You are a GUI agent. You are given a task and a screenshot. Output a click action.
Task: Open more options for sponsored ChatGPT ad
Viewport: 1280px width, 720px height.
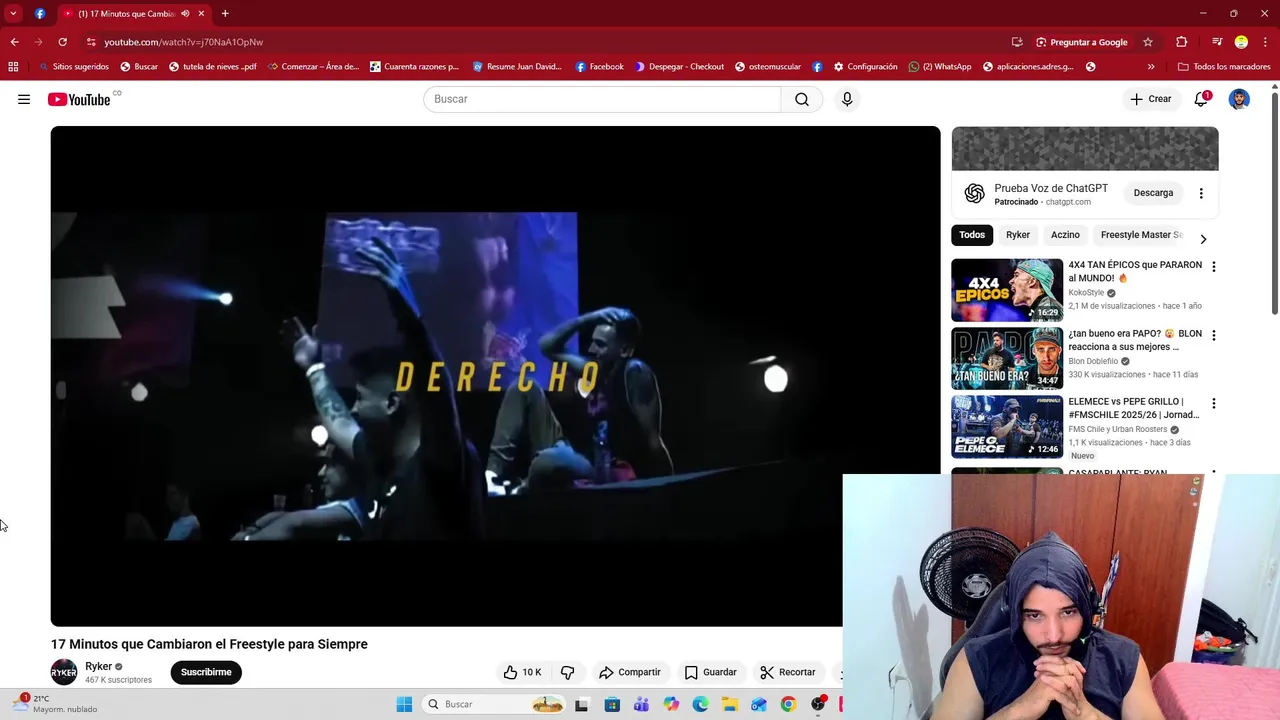1201,193
